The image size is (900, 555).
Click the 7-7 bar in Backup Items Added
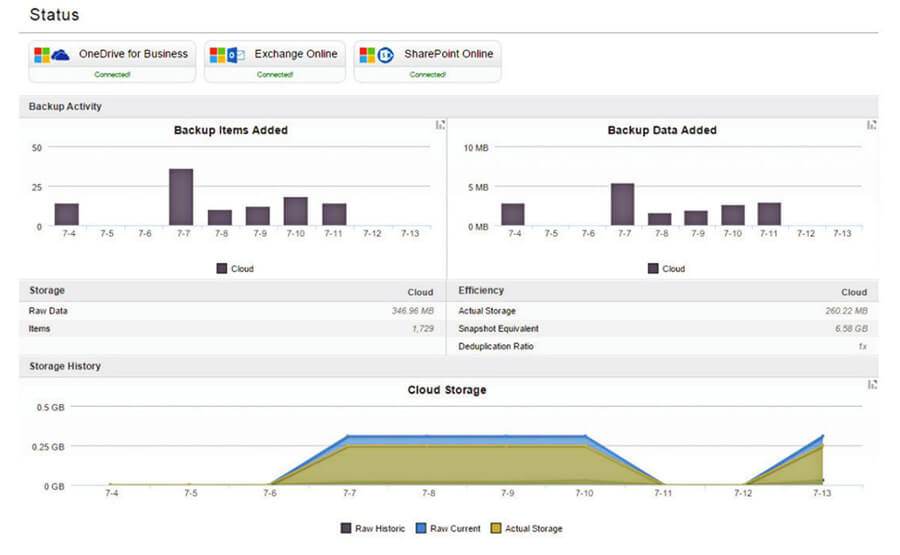(x=181, y=197)
